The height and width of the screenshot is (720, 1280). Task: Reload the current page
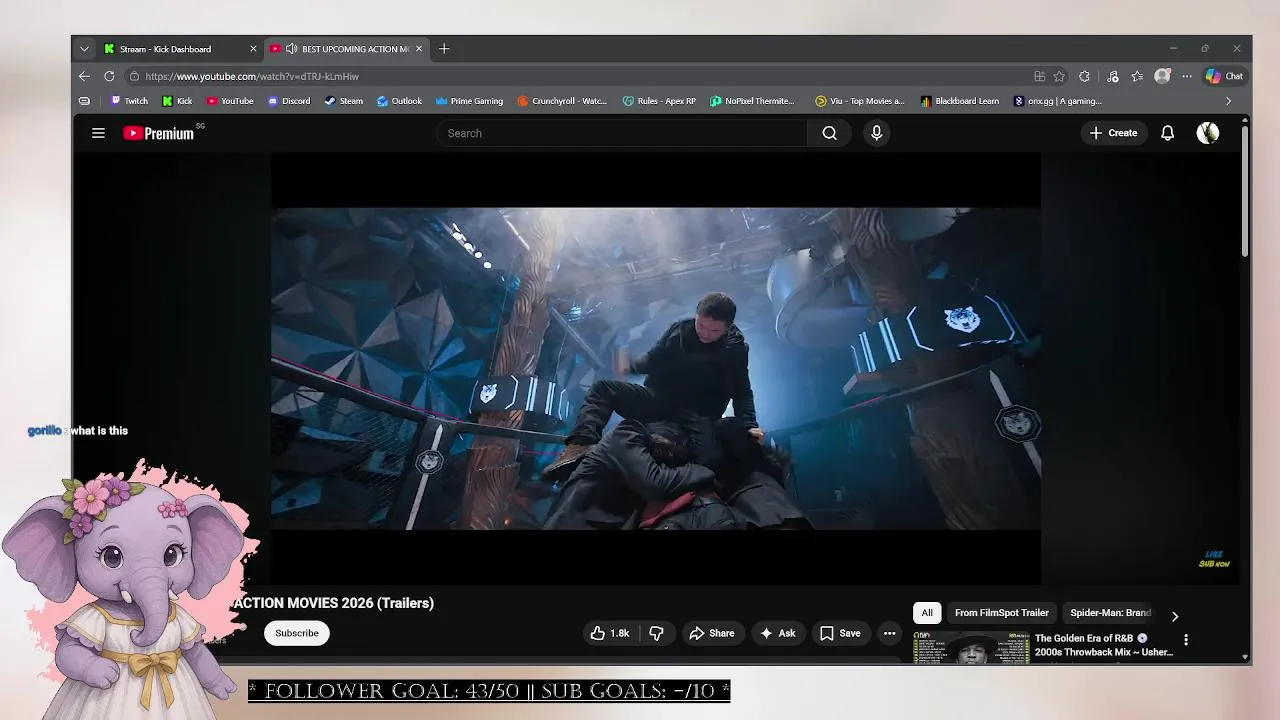pos(109,76)
